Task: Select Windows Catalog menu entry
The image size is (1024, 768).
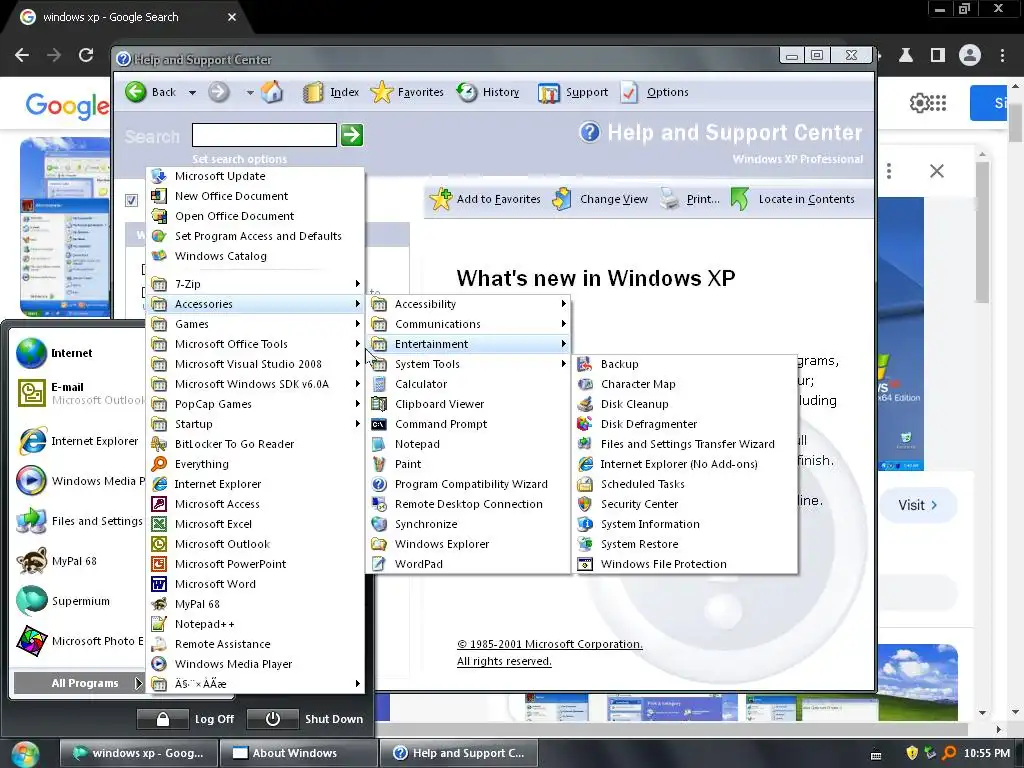Action: pos(255,256)
